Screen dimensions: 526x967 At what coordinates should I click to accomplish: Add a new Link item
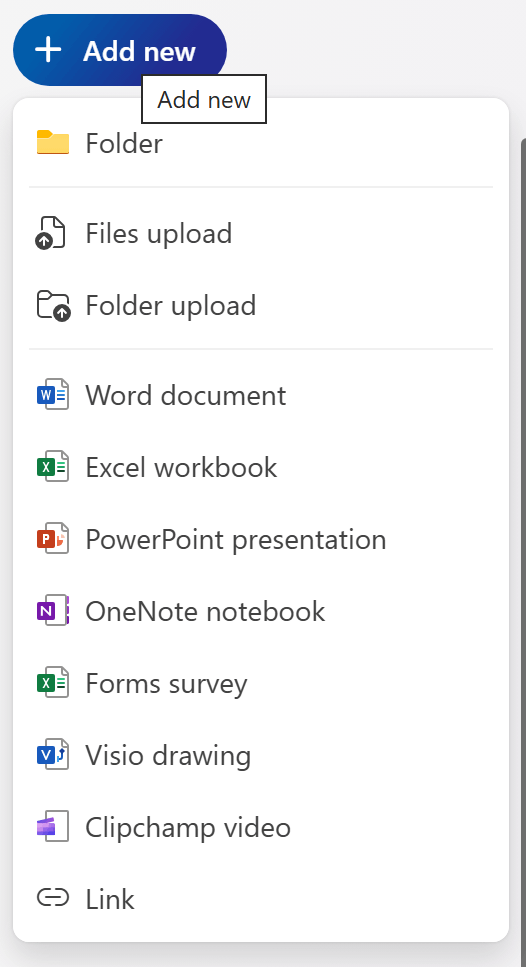pyautogui.click(x=261, y=899)
